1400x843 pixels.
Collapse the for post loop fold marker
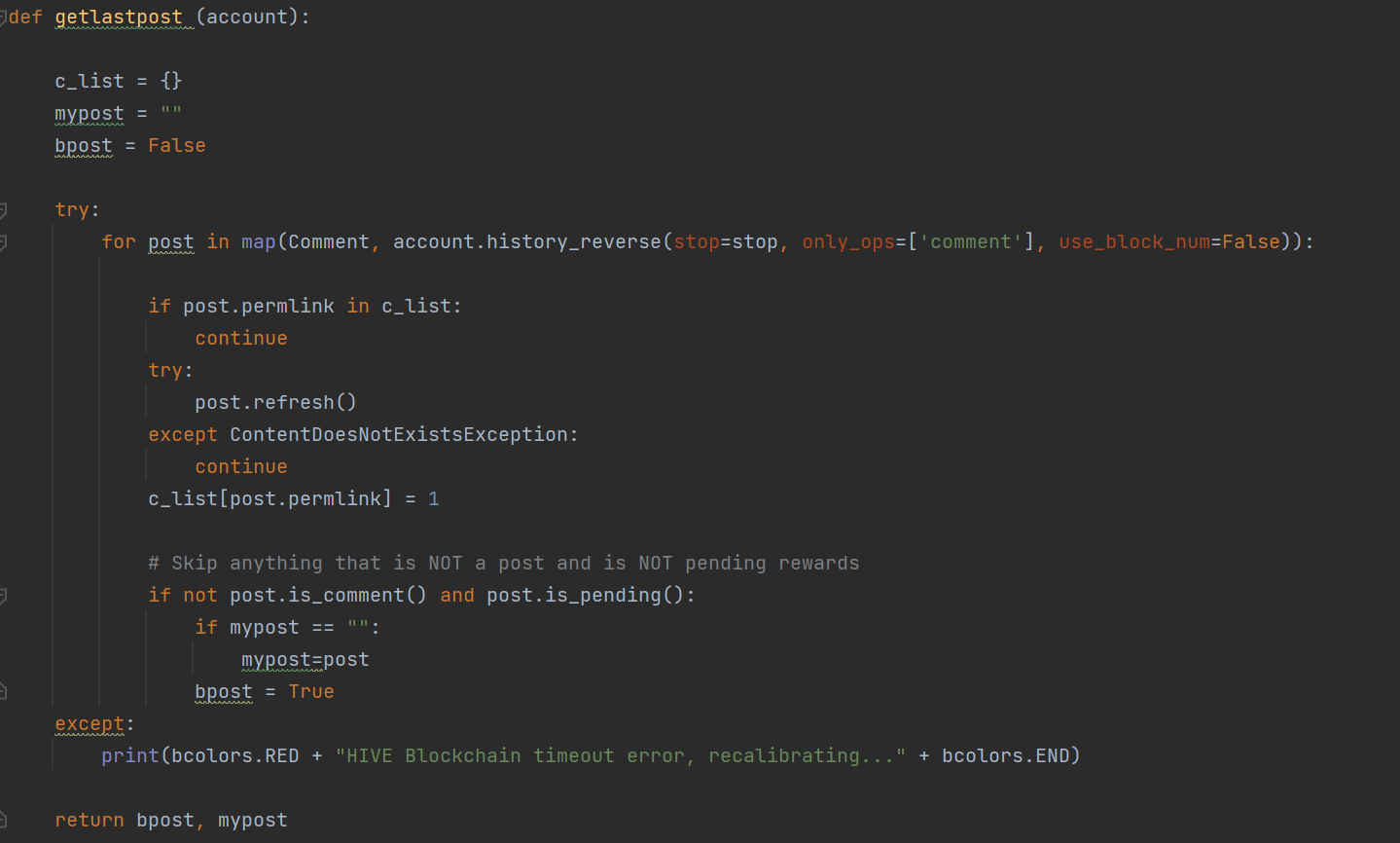click(3, 242)
